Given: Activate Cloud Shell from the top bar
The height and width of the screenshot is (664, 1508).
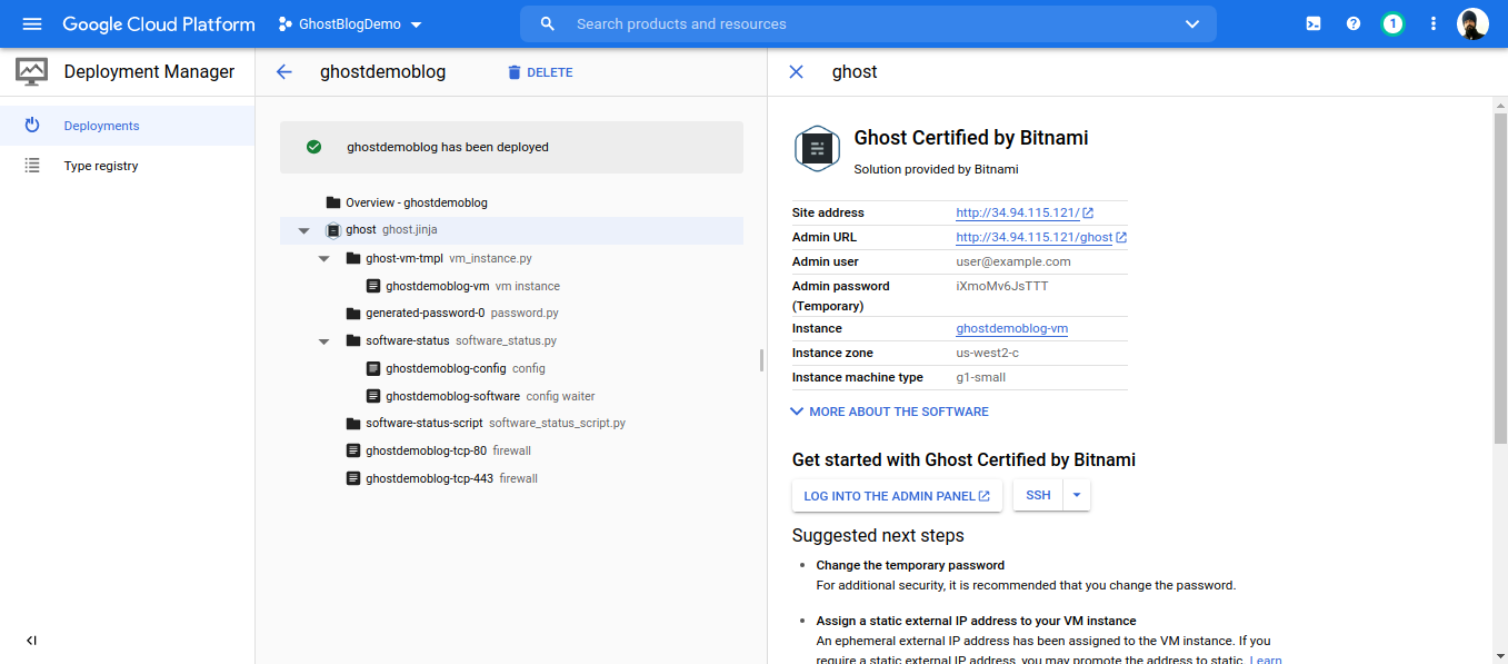Looking at the screenshot, I should coord(1312,23).
